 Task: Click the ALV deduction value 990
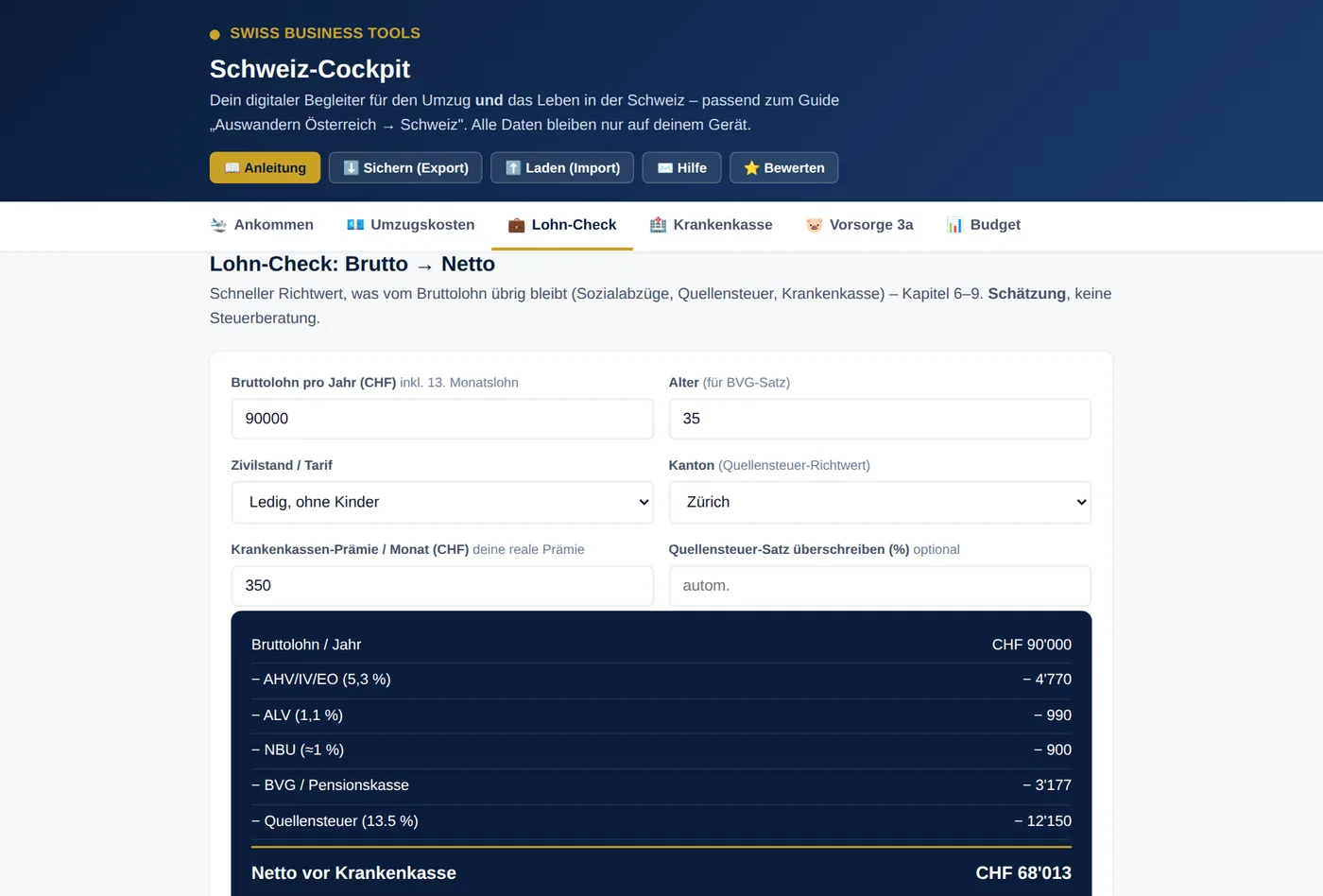coord(1053,715)
